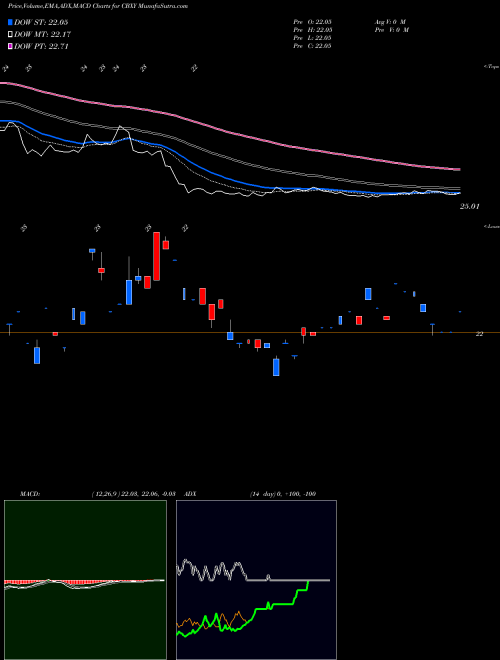Viewport: 500px width, 660px height.
Task: Click the 'Avg V: 0 M' volume text
Action: coord(391,21)
